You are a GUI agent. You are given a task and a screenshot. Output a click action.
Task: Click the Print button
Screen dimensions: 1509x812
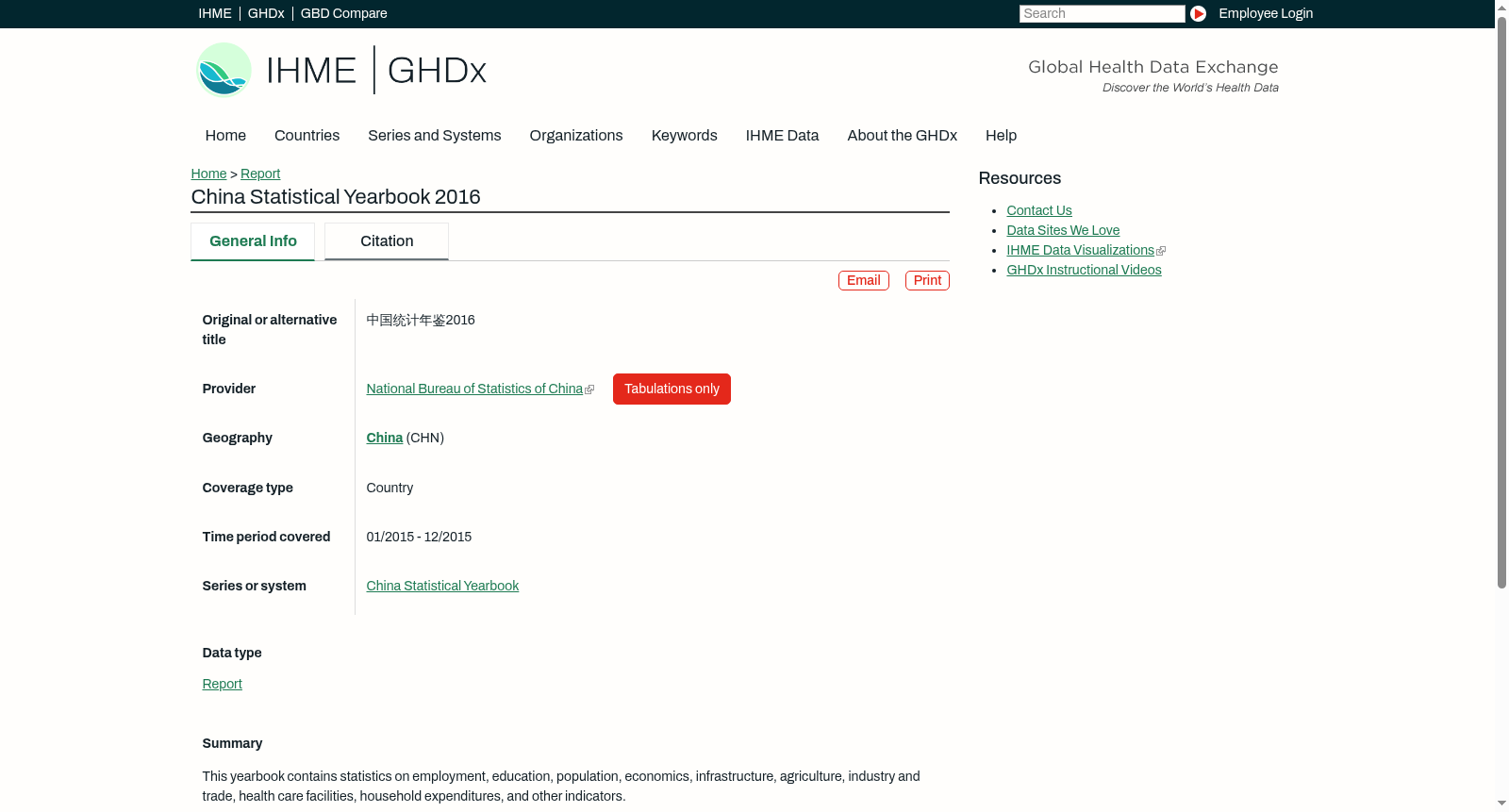coord(927,280)
